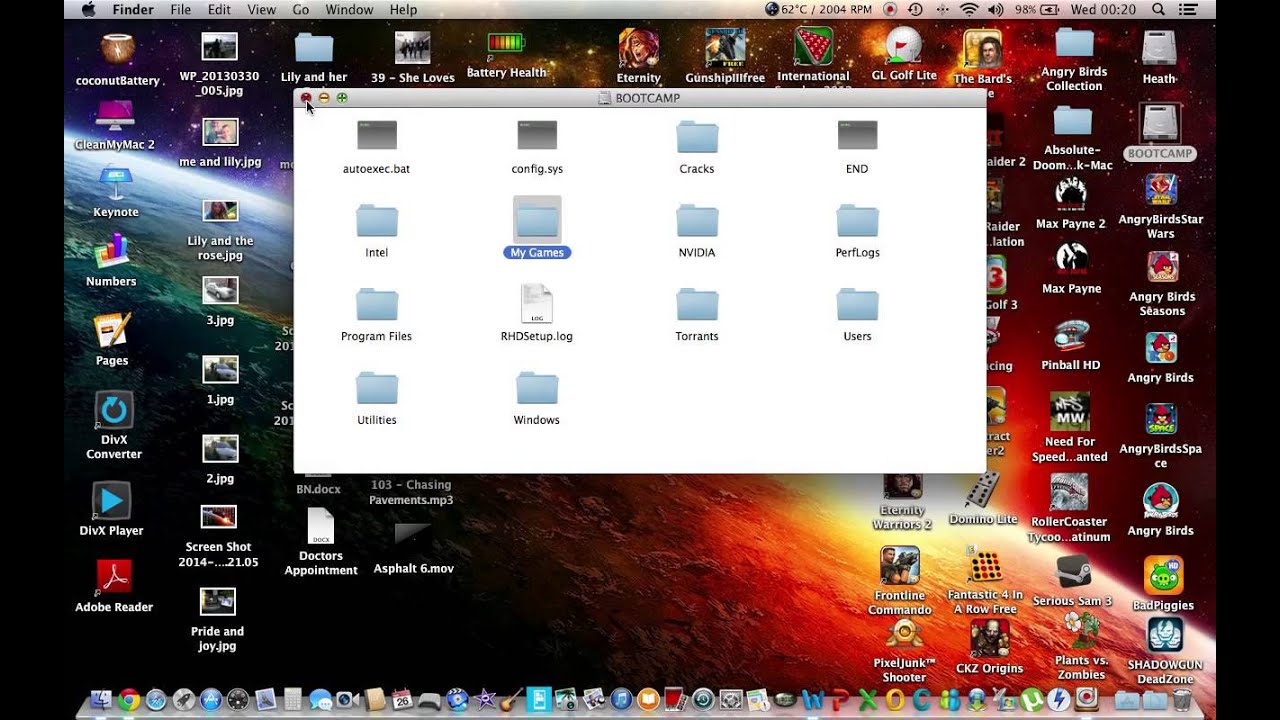The height and width of the screenshot is (720, 1280).
Task: Launch Plants vs. Zombies from the desktop
Action: tap(1081, 631)
